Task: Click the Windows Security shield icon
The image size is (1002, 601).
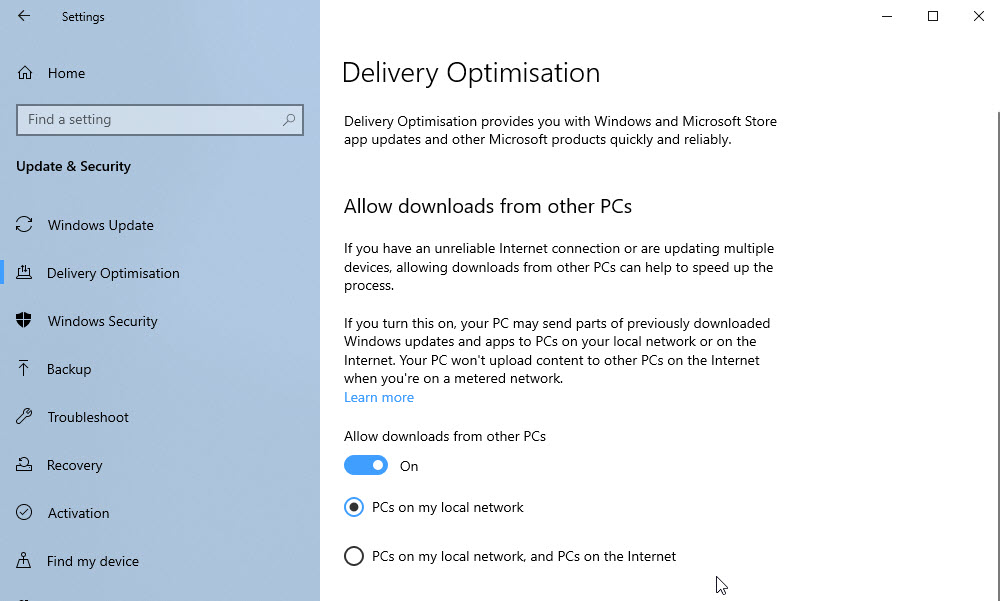Action: pyautogui.click(x=24, y=320)
